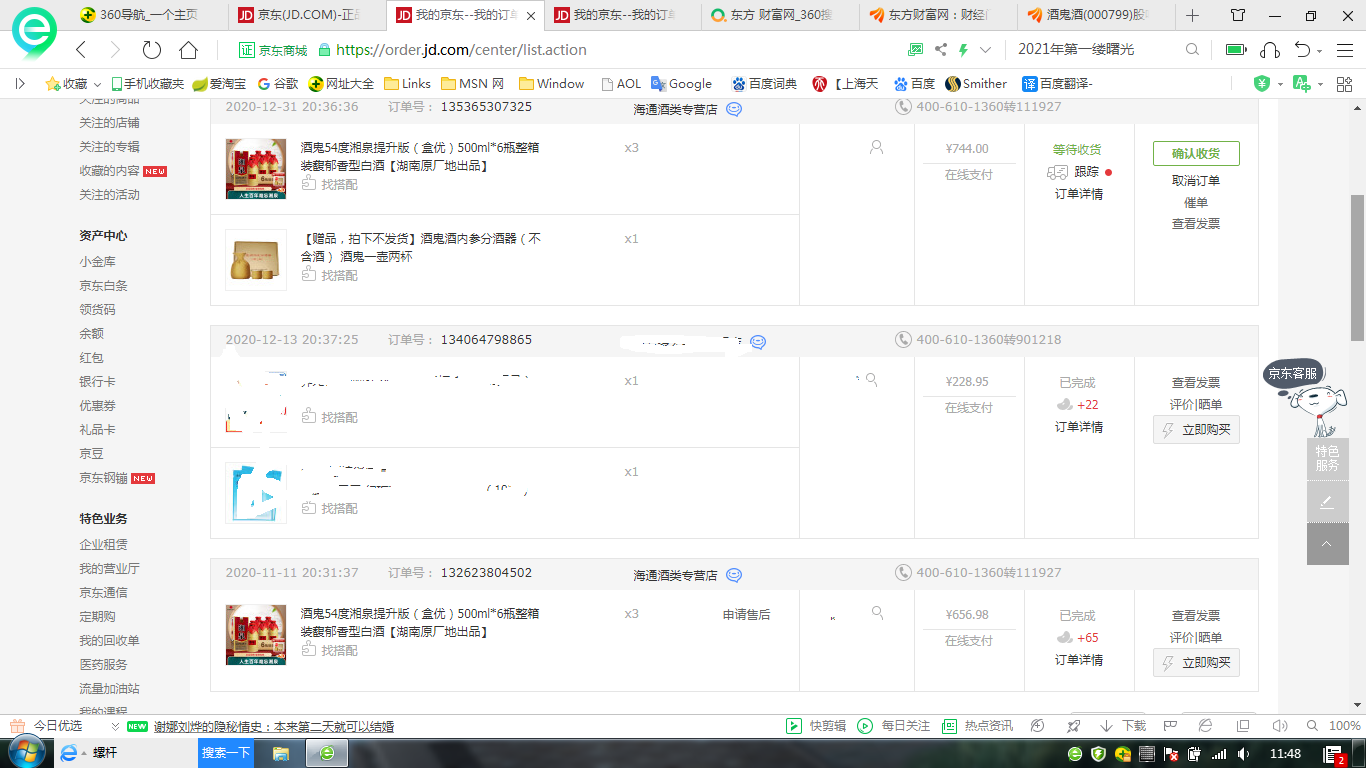Open 我的营业厅 in the sidebar
Screen dimensions: 1366x768
tap(109, 569)
